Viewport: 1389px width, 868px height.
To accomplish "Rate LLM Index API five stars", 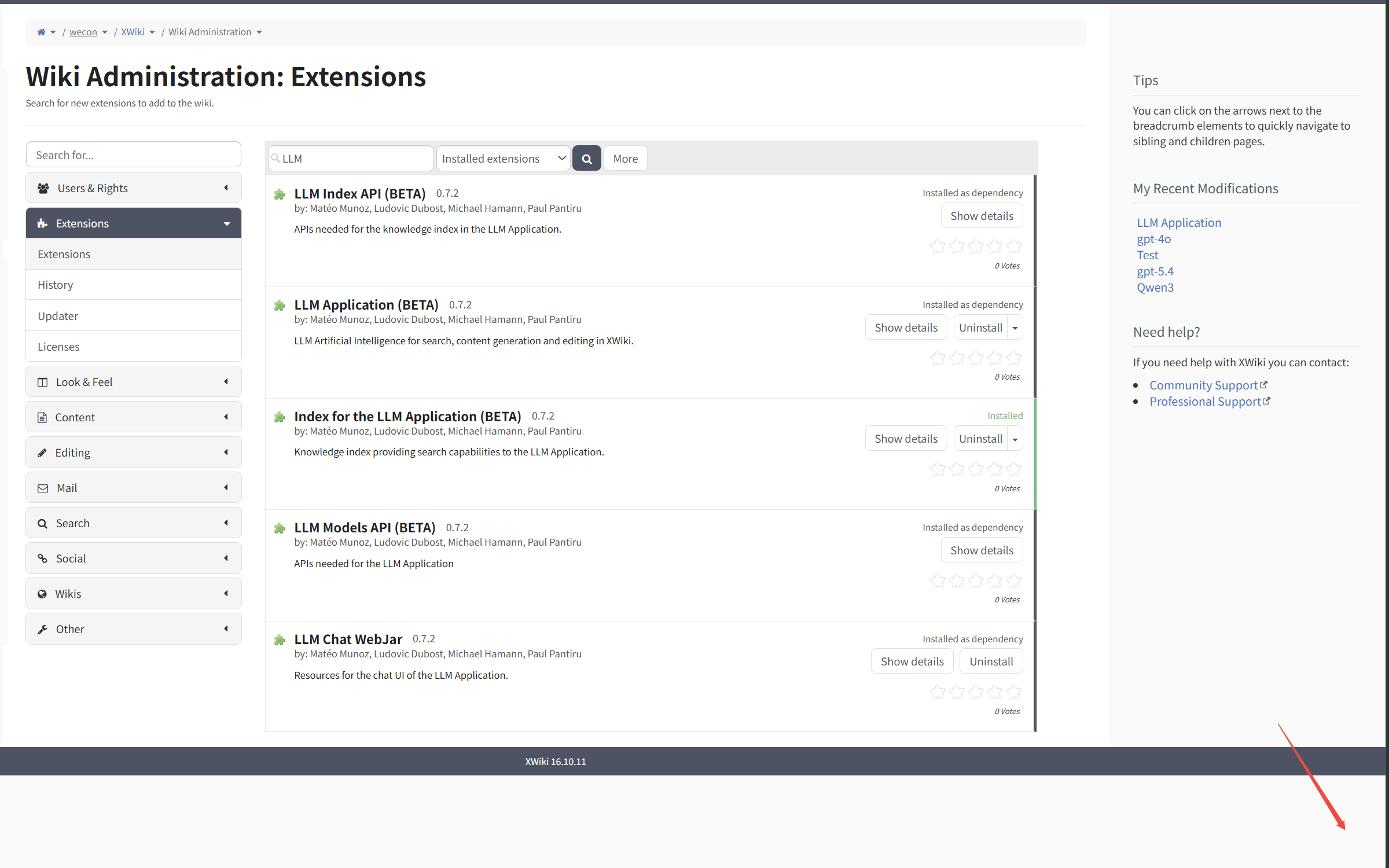I will tap(1013, 247).
